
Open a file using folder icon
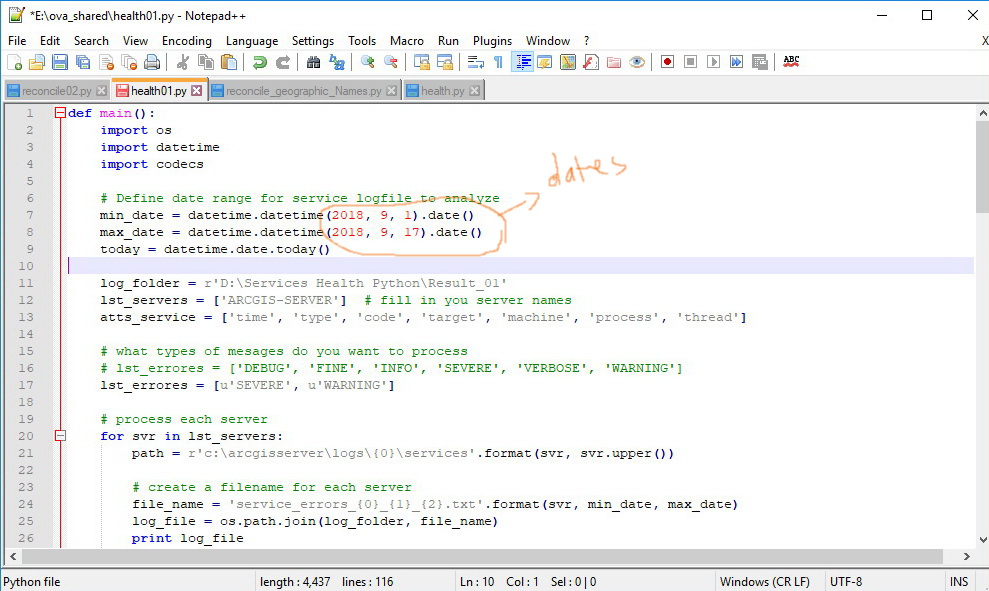(x=37, y=62)
